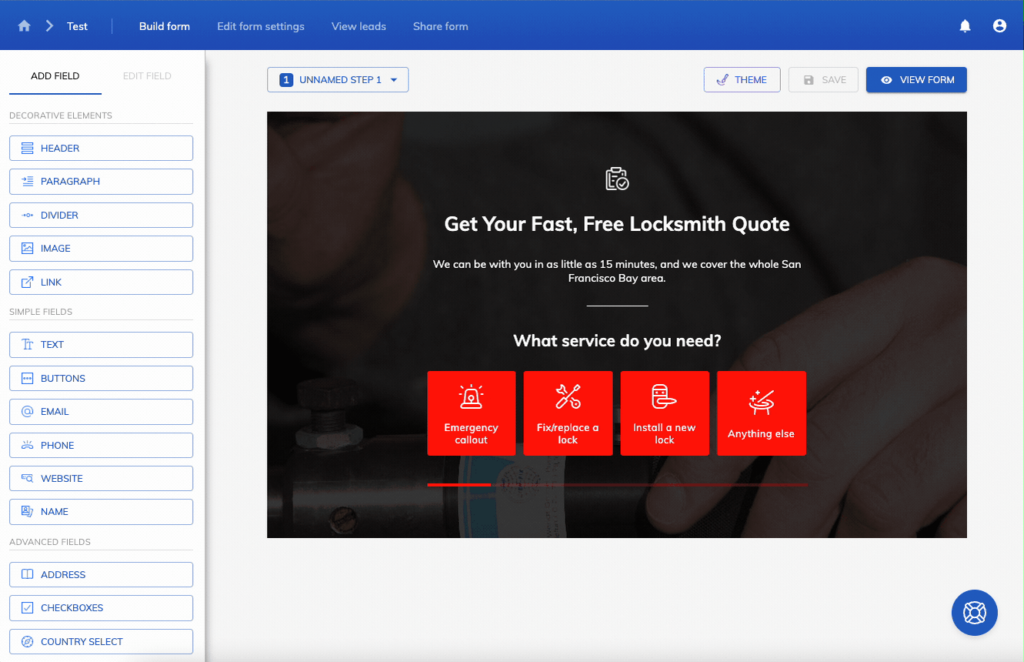This screenshot has width=1024, height=662.
Task: Open the Share form tab
Action: click(x=440, y=26)
